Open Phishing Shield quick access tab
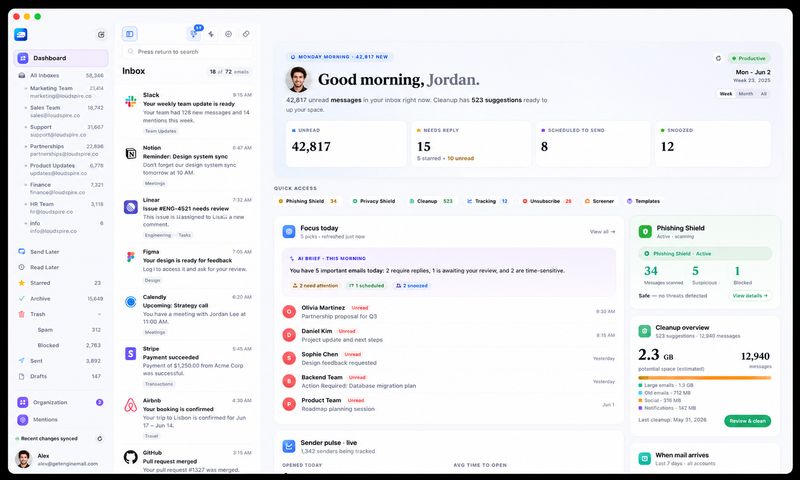The height and width of the screenshot is (480, 800). point(308,201)
